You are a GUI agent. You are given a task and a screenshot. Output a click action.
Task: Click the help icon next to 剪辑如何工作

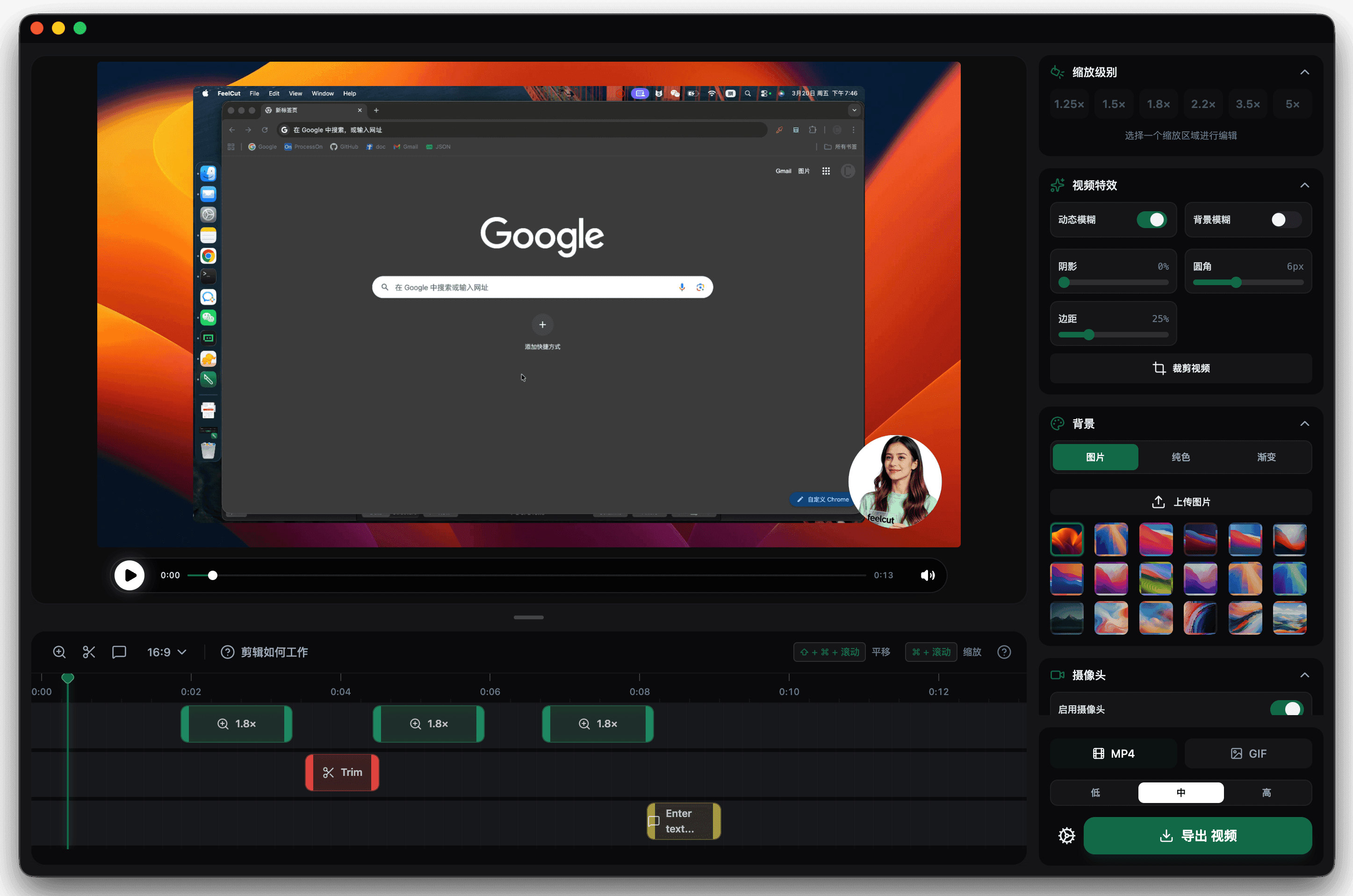(228, 652)
